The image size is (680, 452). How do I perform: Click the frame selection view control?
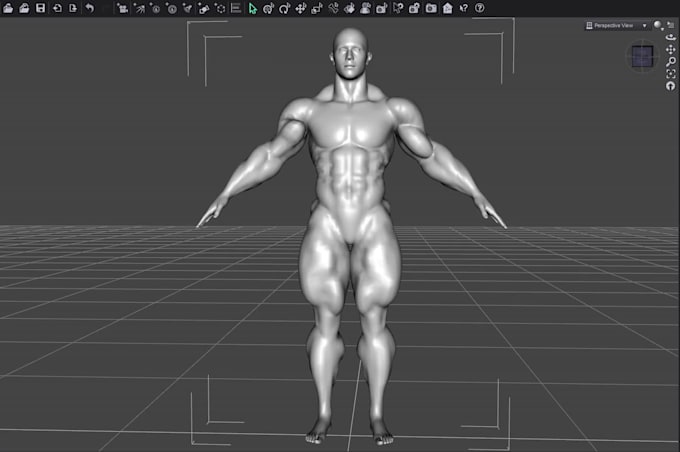point(670,74)
